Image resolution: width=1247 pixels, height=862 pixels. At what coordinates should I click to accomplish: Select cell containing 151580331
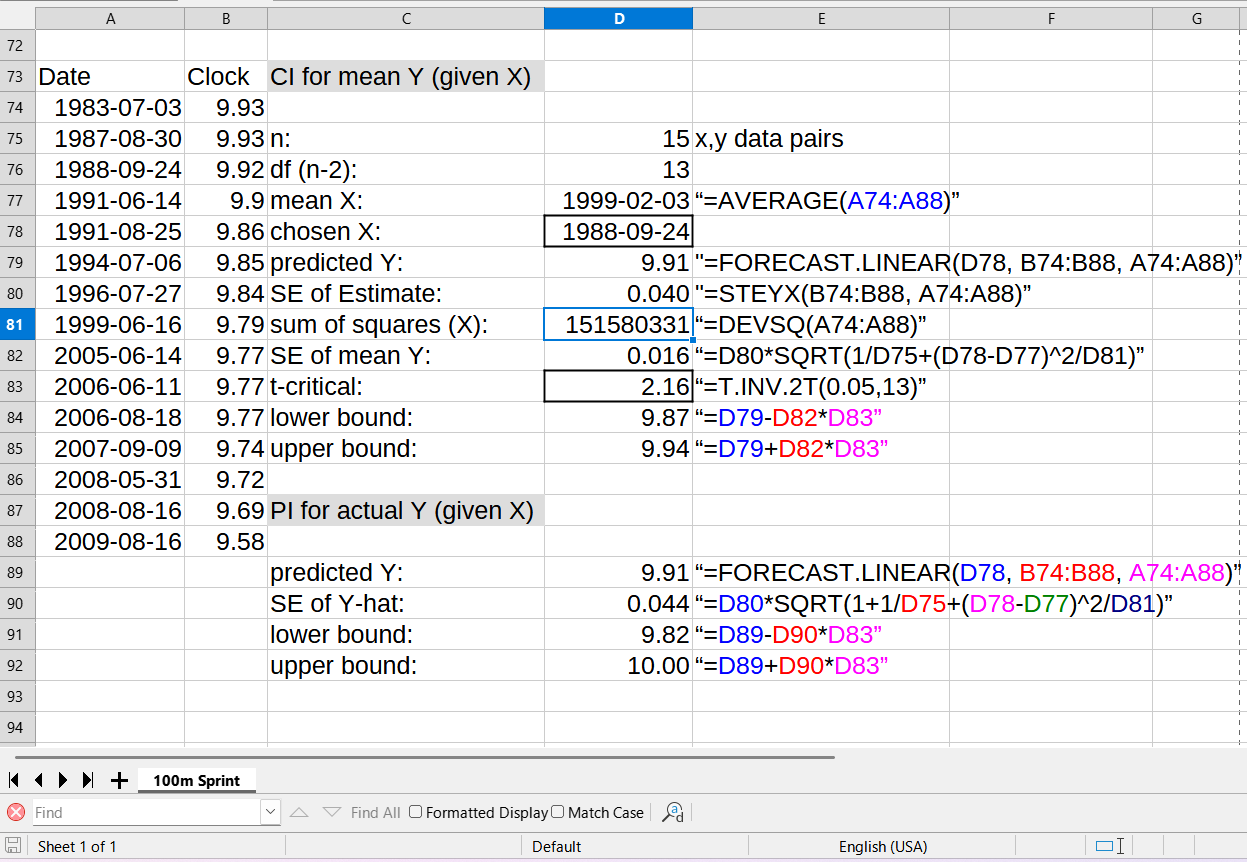pos(618,324)
